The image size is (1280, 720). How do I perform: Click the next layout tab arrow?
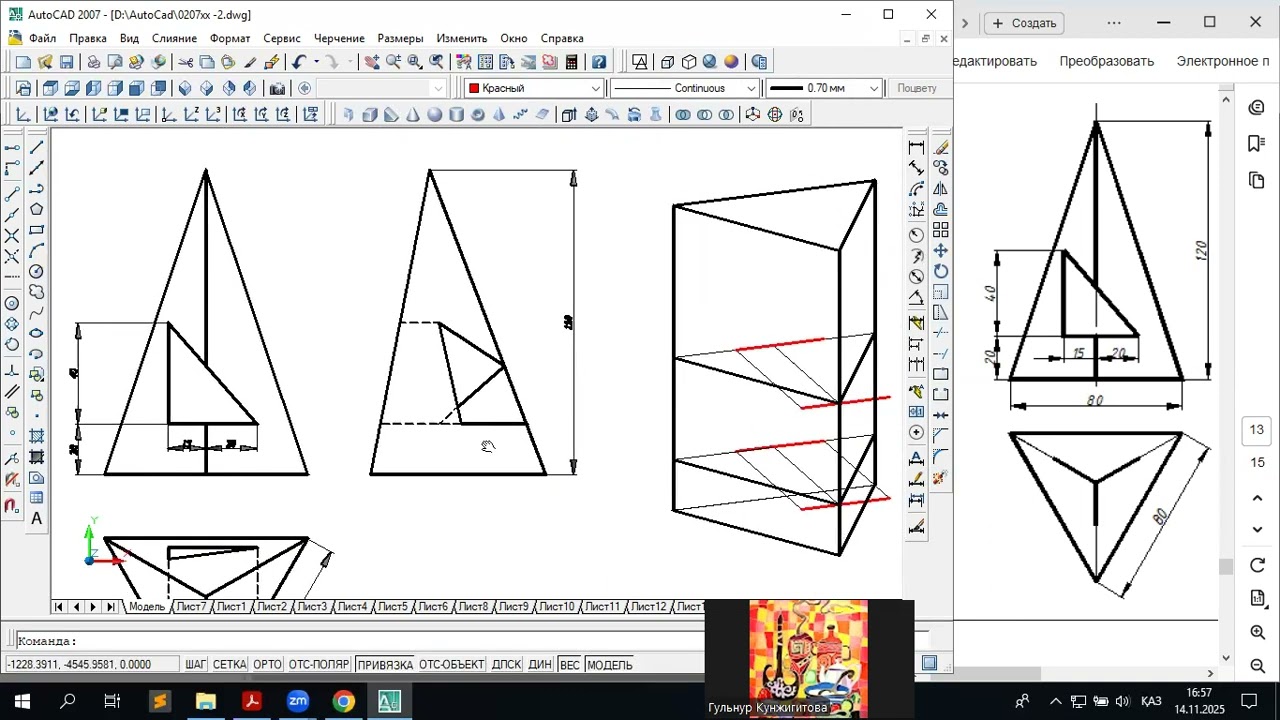(x=93, y=607)
